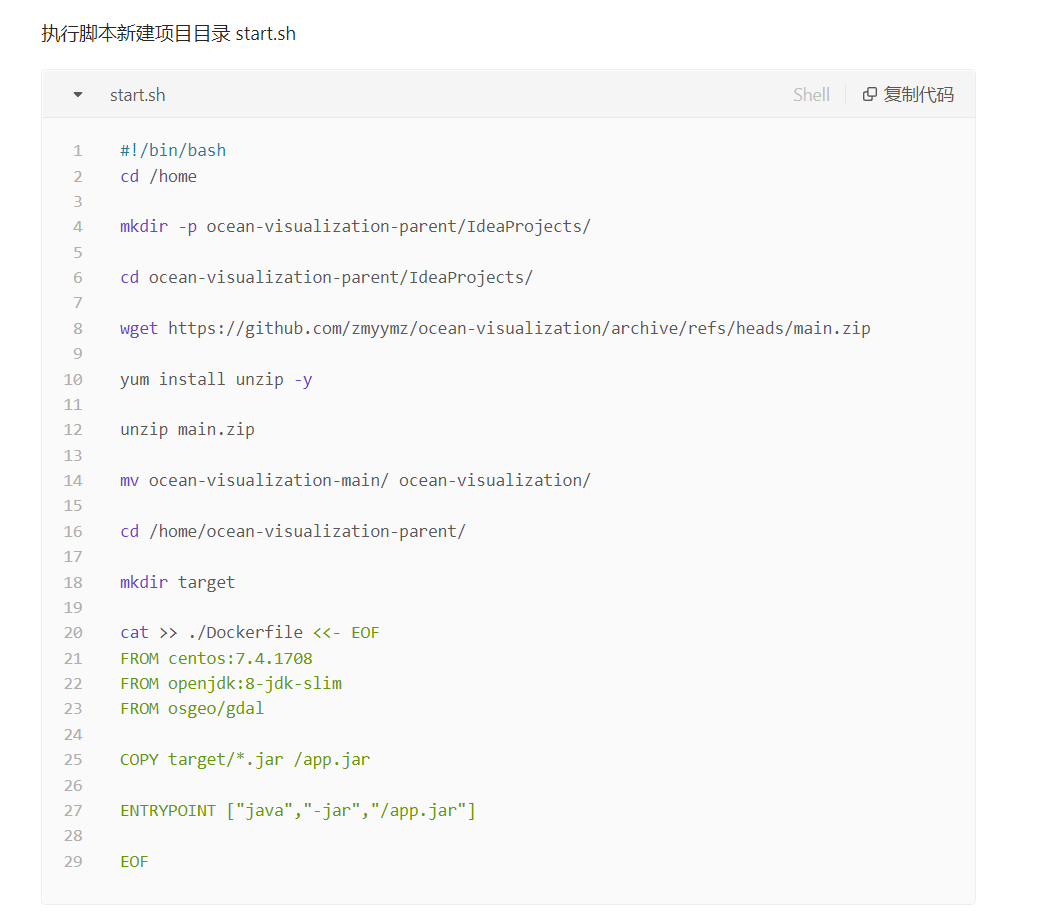Click the 执行脚本新建项目目录 start.sh heading text

click(x=168, y=33)
